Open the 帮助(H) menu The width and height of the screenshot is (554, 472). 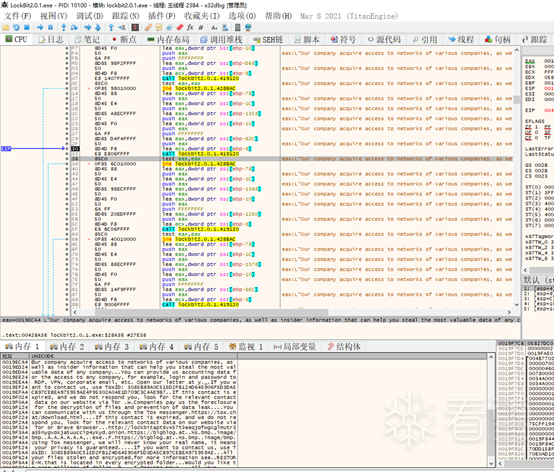(x=278, y=16)
